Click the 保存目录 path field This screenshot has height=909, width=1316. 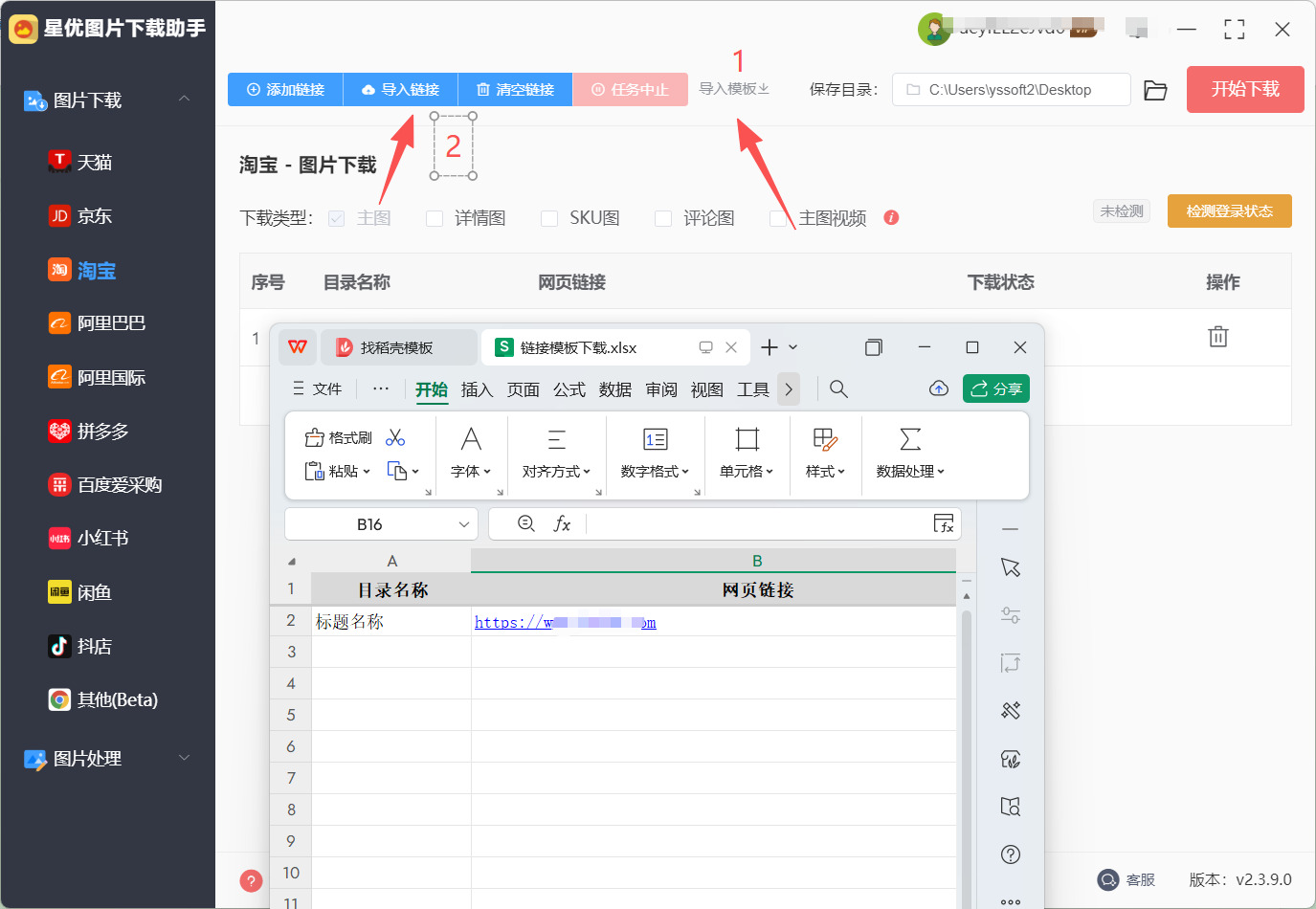click(1012, 90)
